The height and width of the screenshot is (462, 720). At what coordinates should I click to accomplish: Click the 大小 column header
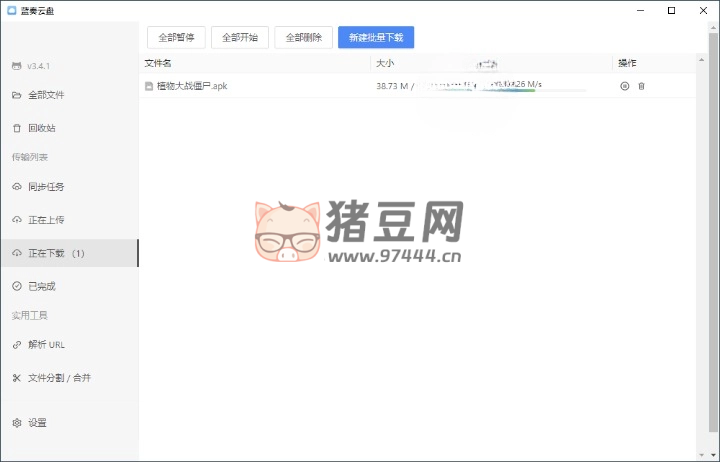point(385,63)
